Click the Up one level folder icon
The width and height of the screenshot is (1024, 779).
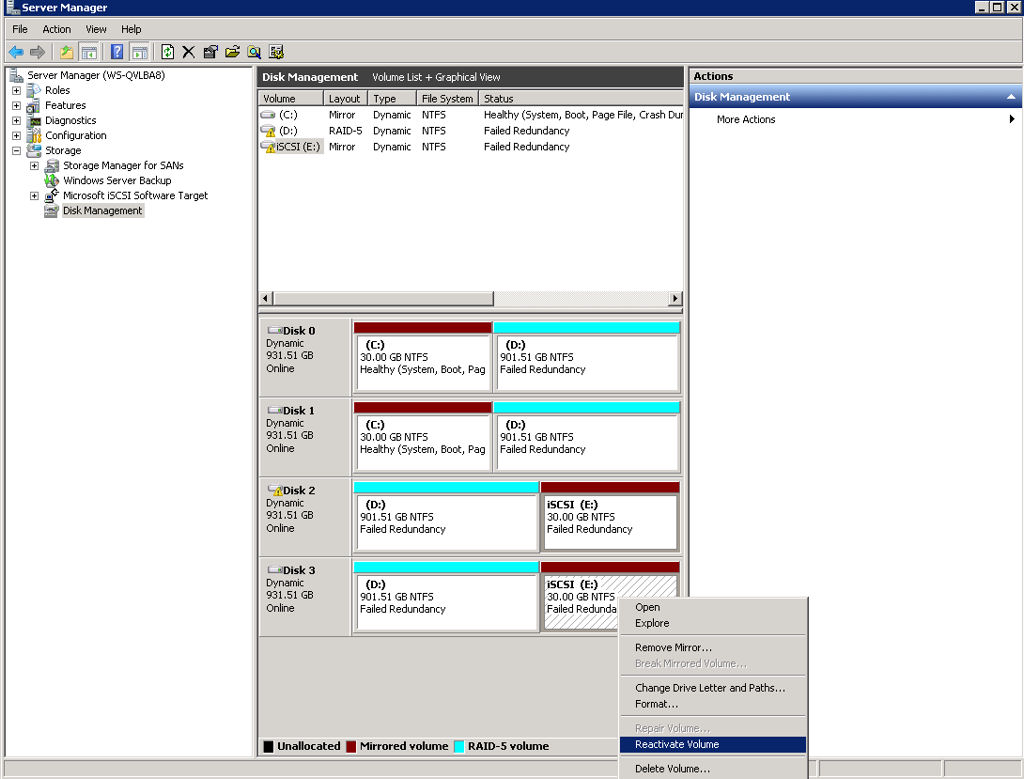click(67, 52)
